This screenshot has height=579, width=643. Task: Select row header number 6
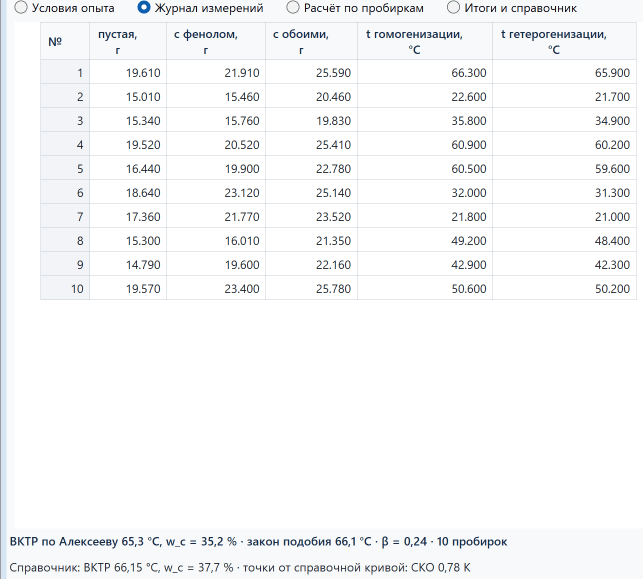point(65,193)
